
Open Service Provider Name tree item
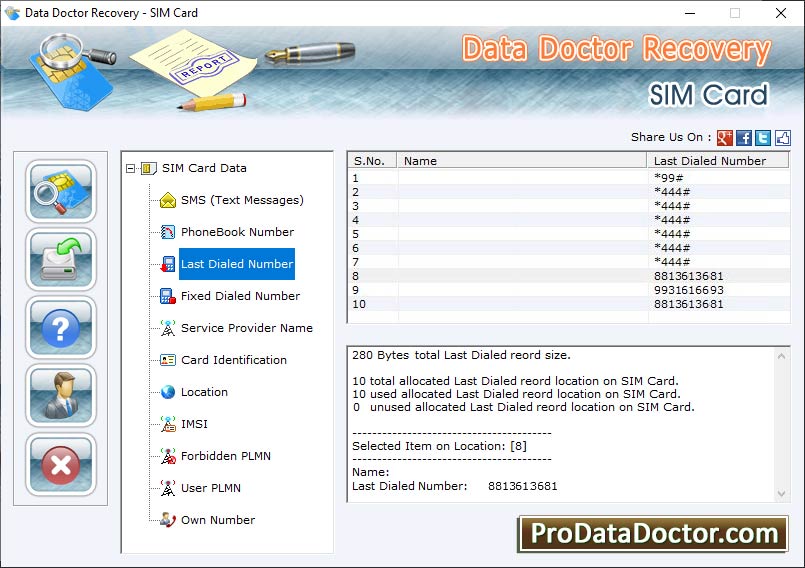point(246,328)
